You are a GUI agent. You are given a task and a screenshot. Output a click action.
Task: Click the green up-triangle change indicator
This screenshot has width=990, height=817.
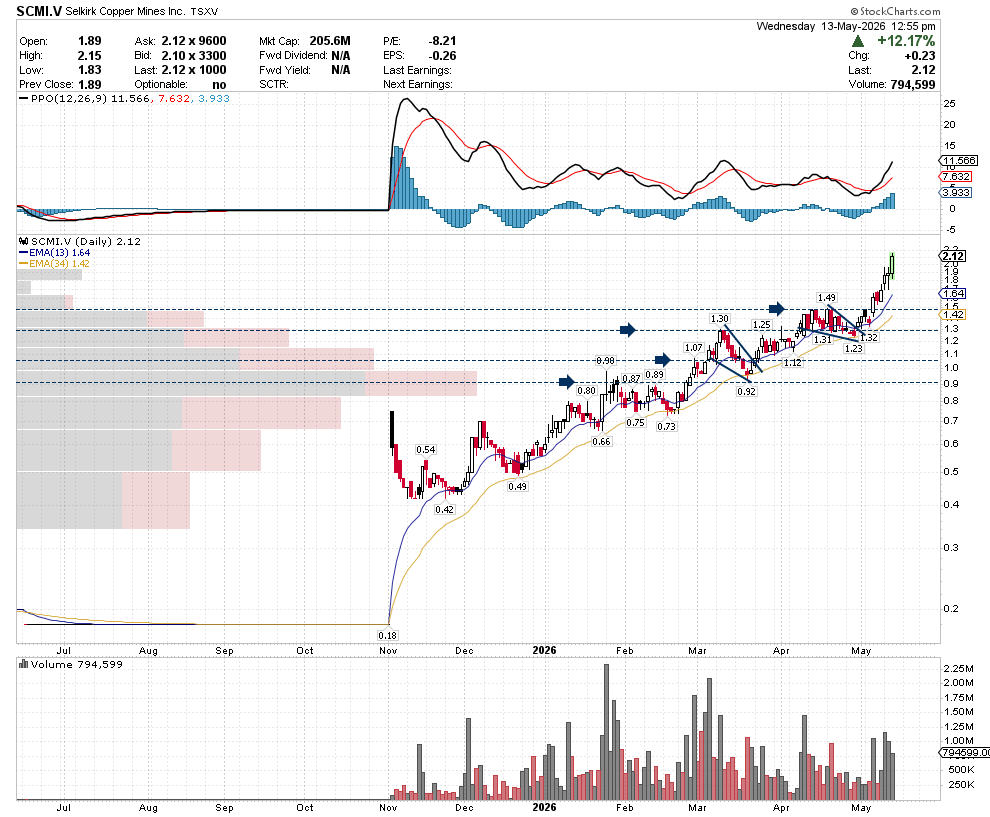(x=857, y=41)
